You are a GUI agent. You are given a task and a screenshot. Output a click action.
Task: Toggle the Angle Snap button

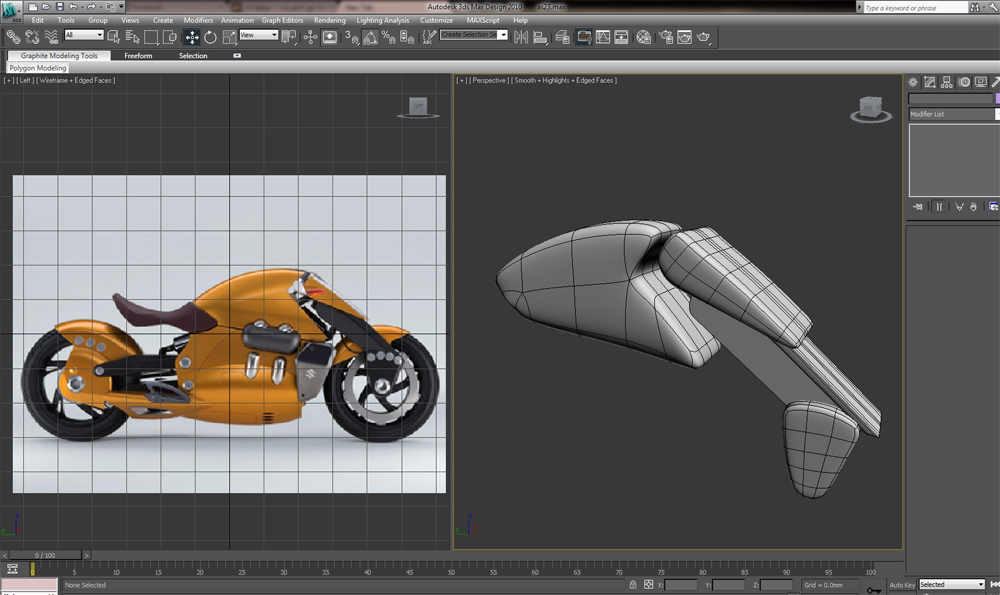pos(370,37)
